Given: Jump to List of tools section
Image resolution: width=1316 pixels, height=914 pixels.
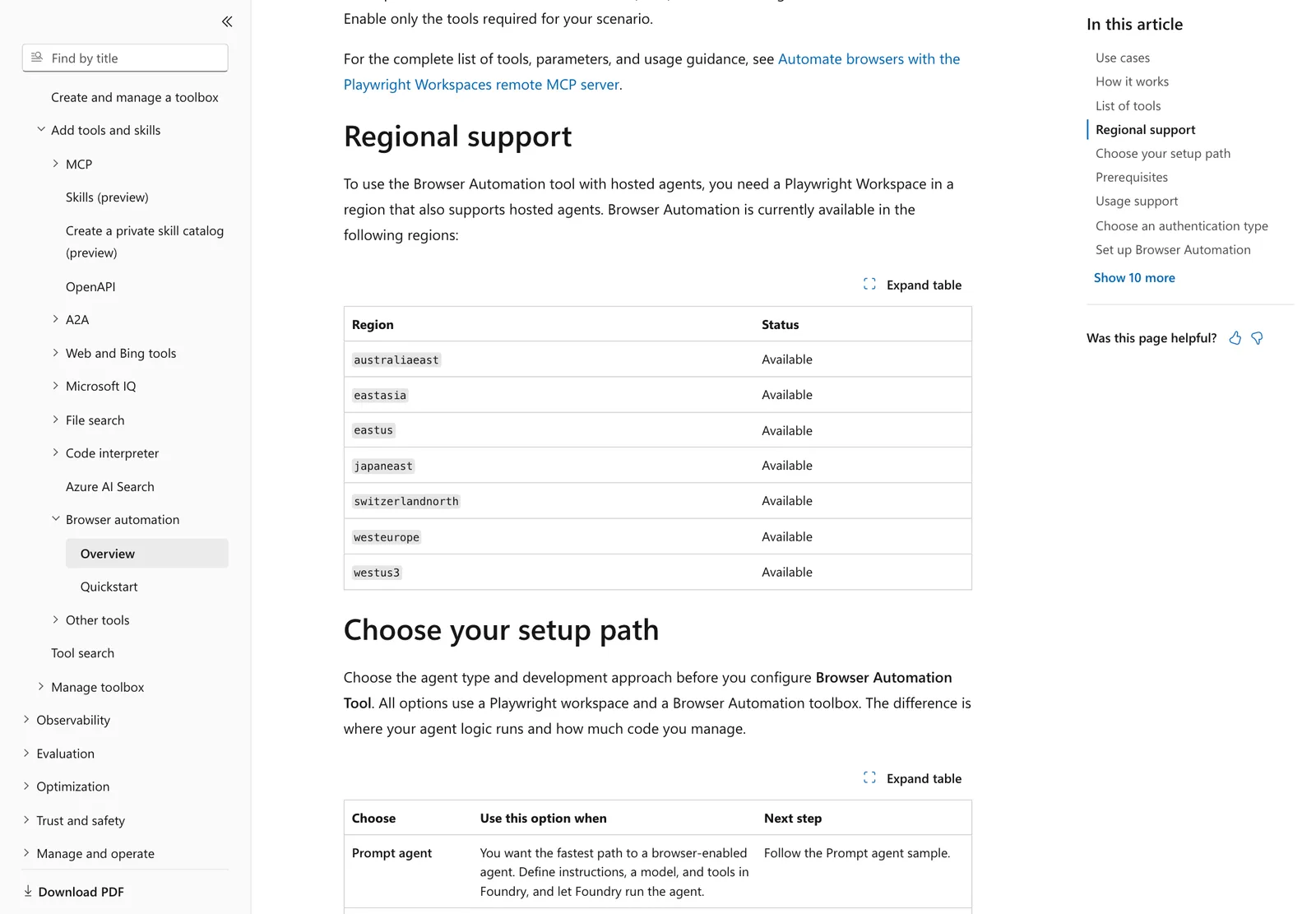Looking at the screenshot, I should tap(1128, 105).
